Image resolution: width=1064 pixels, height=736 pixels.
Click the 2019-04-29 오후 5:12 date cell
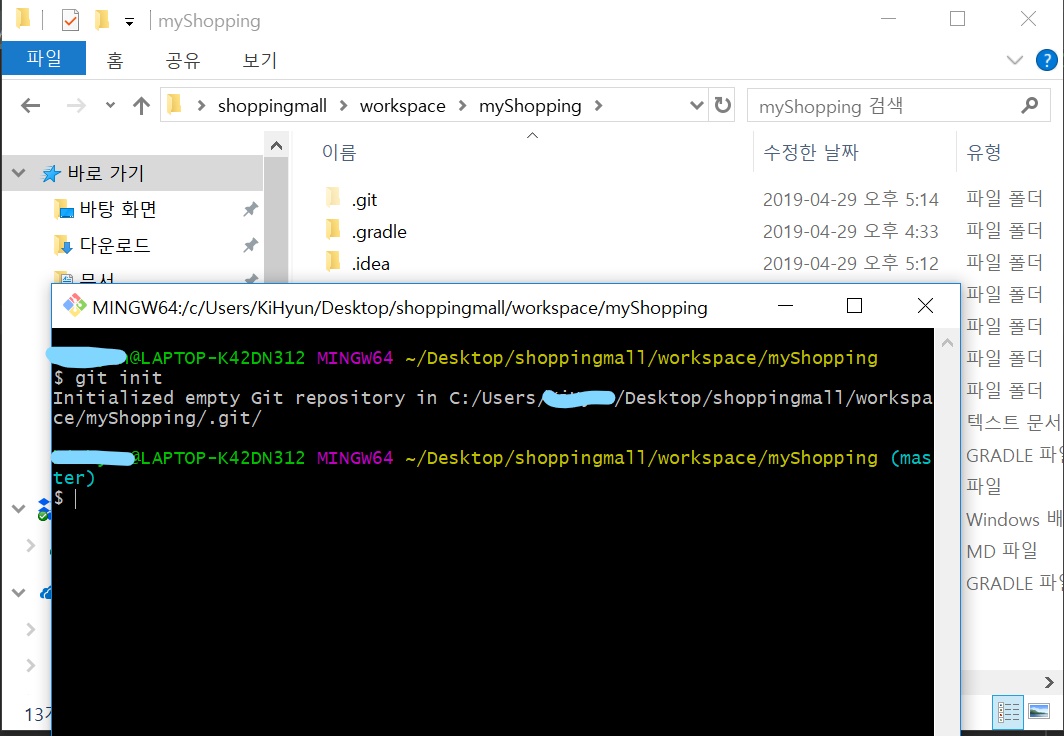pyautogui.click(x=850, y=263)
